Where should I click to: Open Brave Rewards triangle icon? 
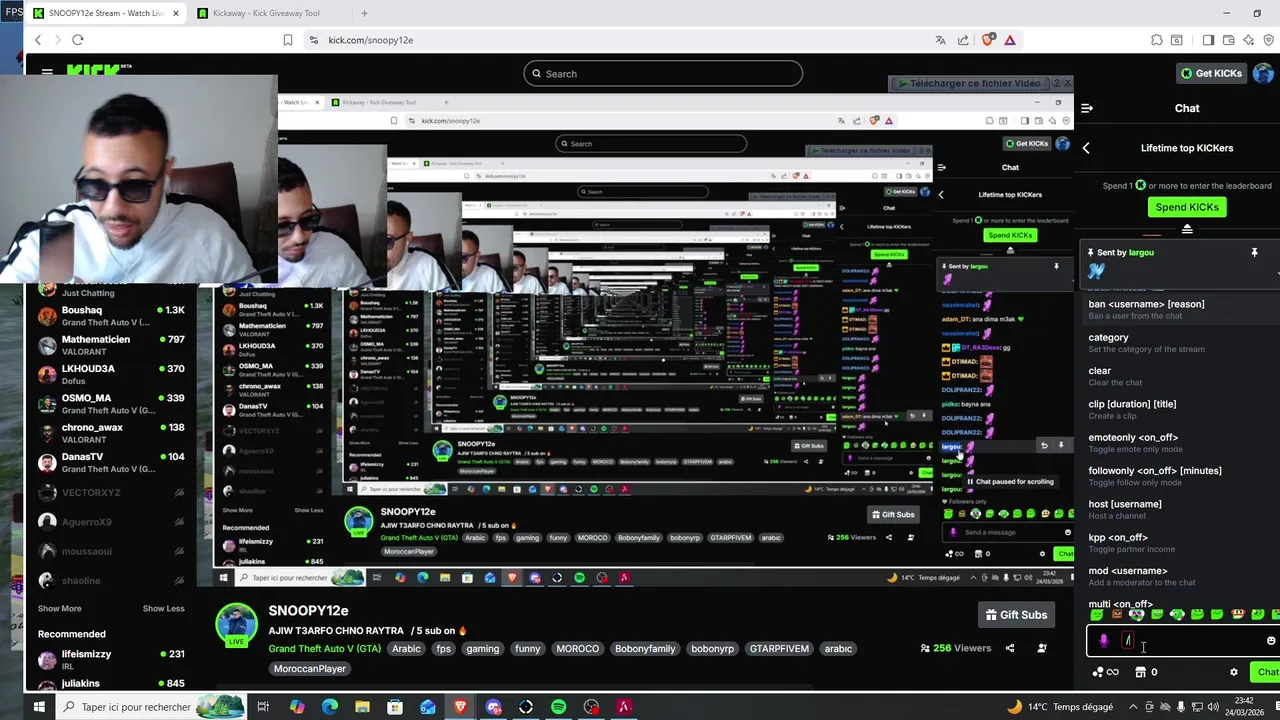(x=1010, y=40)
